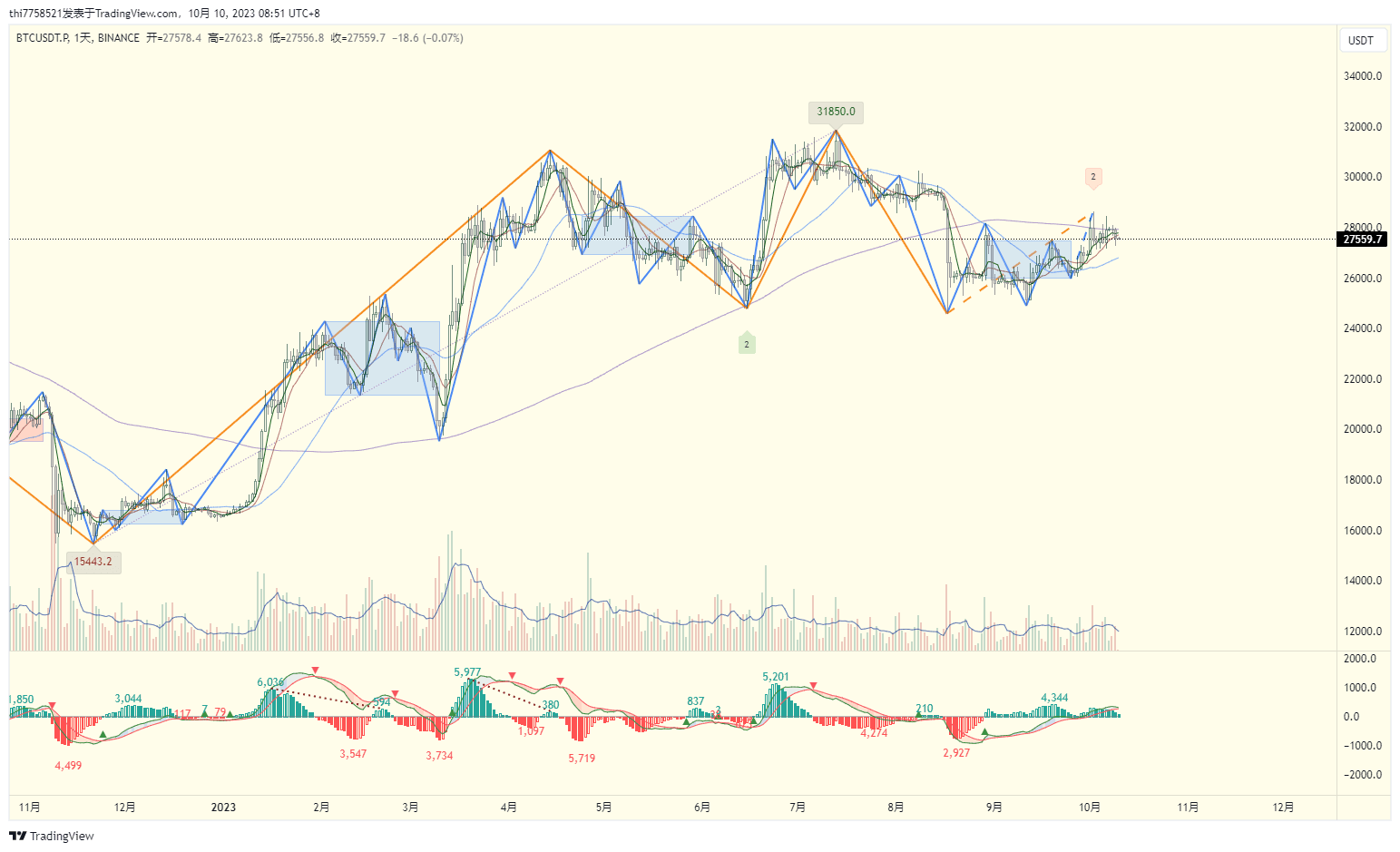1400x852 pixels.
Task: Click the red '2' marker above the chart
Action: (x=1093, y=177)
